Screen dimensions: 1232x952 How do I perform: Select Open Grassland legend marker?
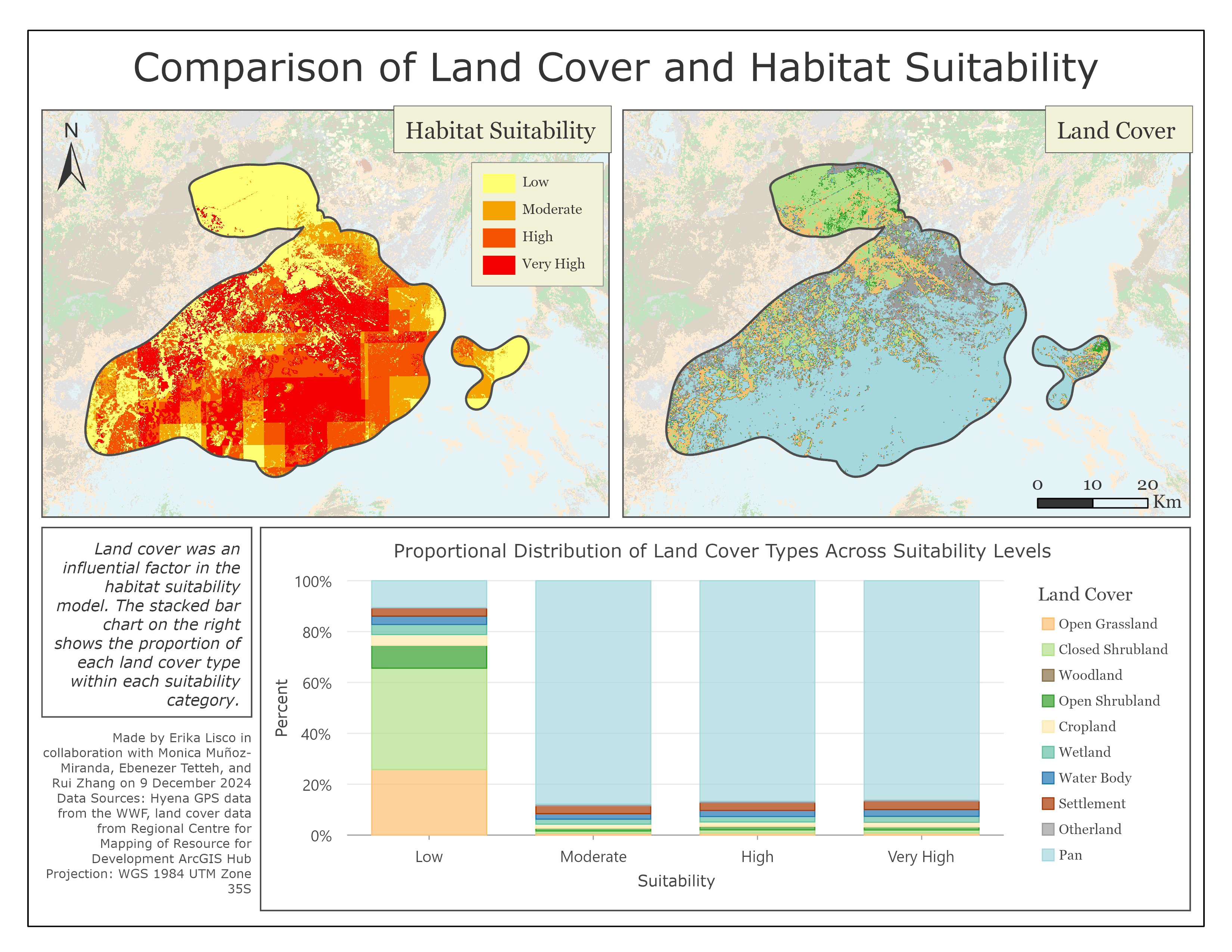pos(1048,624)
